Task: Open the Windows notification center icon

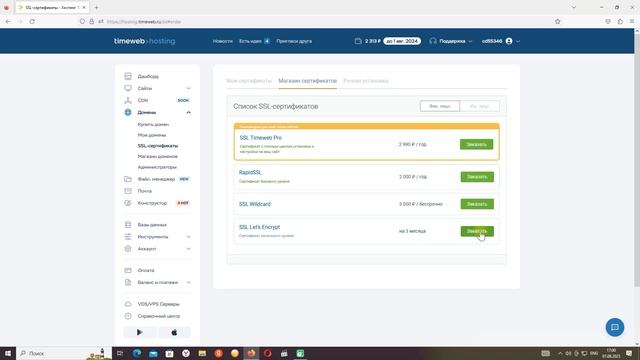Action: (629, 353)
